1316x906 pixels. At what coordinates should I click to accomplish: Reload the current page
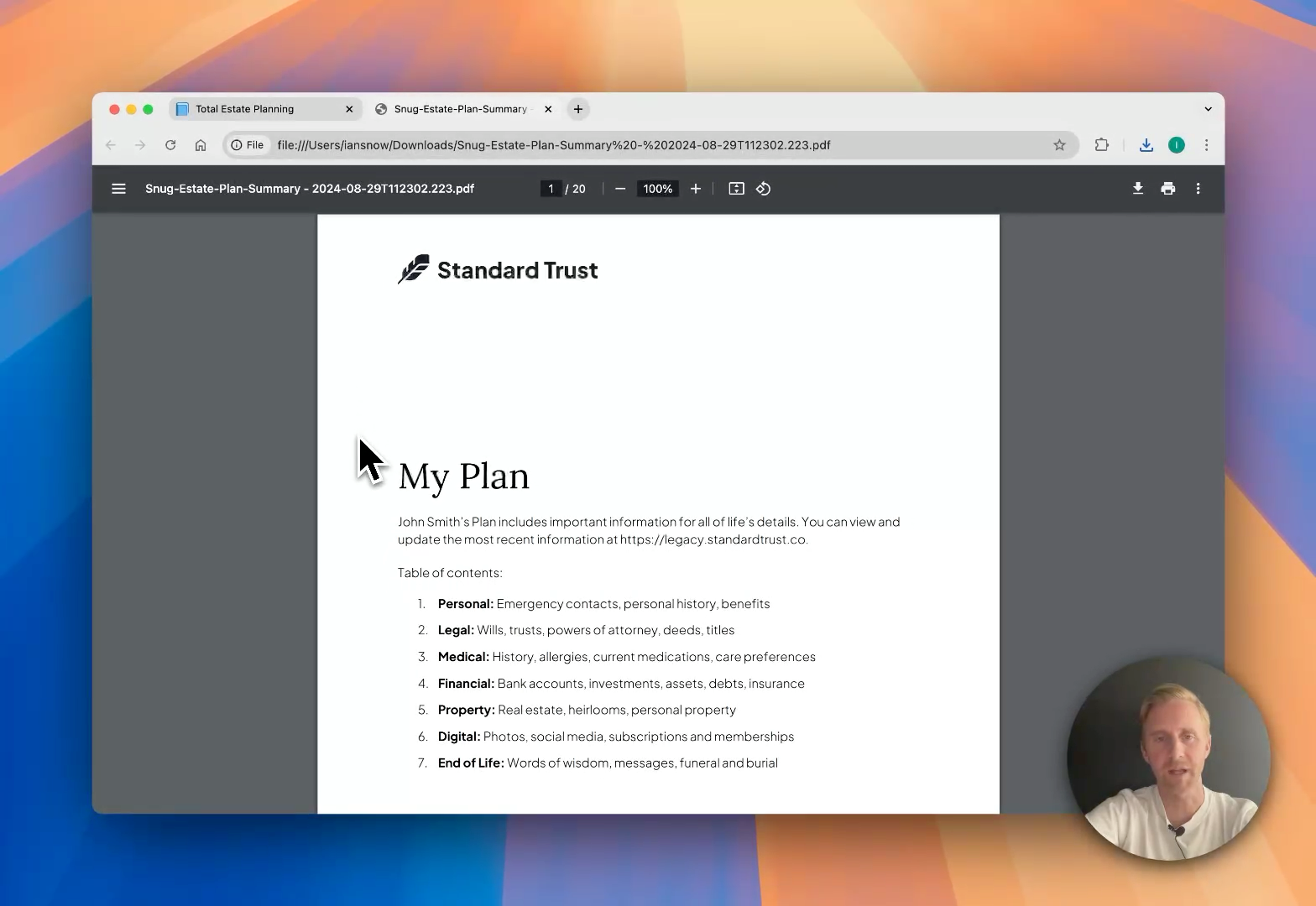coord(170,145)
